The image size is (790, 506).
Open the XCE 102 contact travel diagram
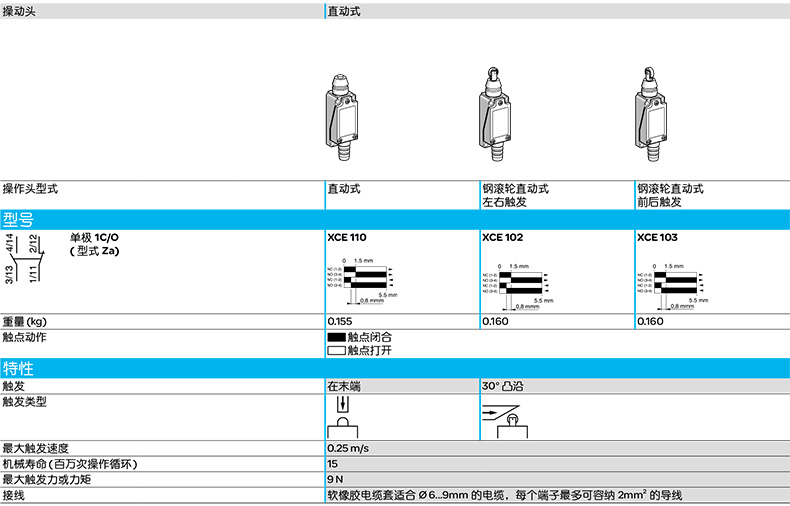tap(517, 283)
